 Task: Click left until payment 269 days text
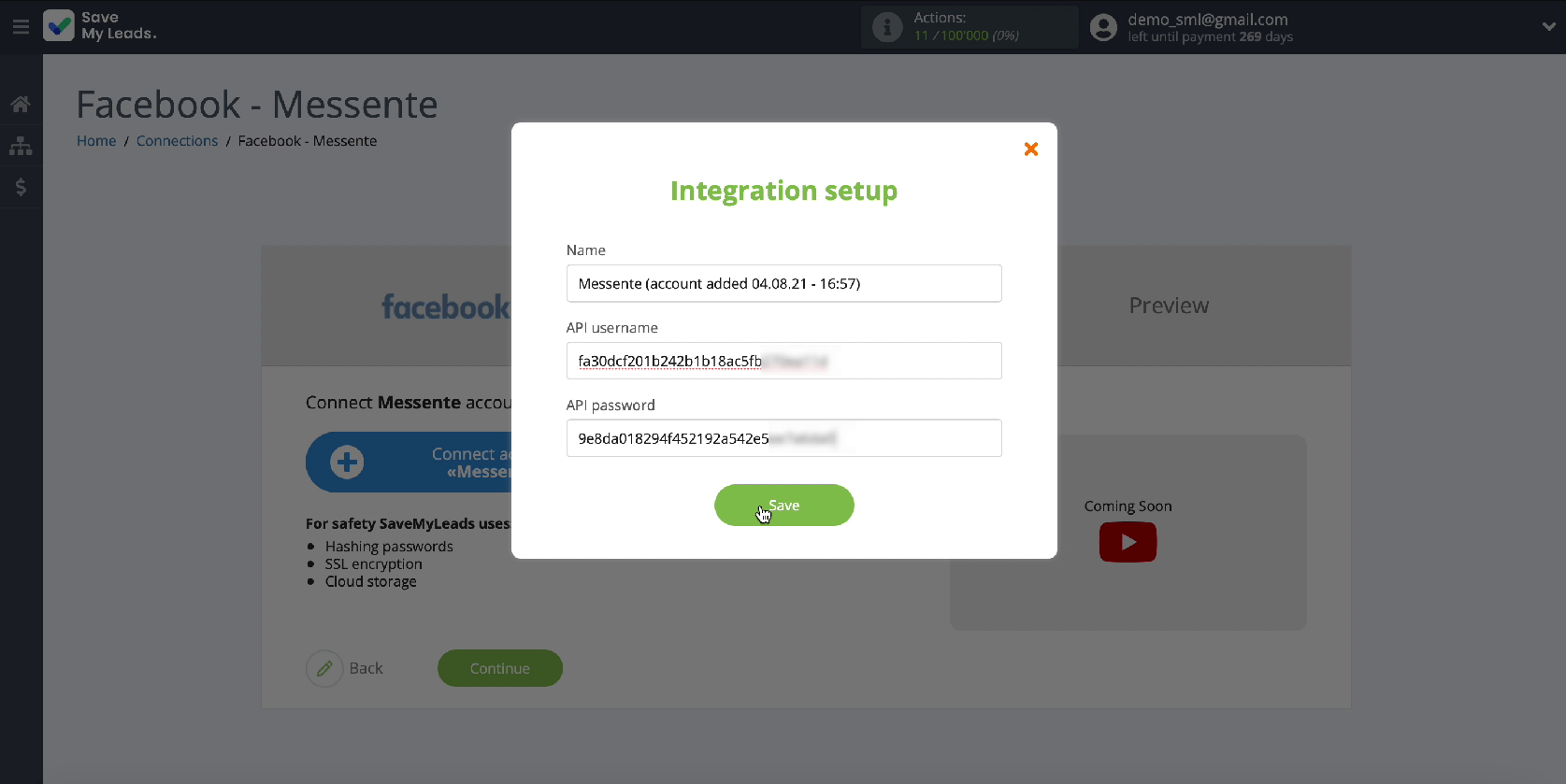pos(1210,37)
